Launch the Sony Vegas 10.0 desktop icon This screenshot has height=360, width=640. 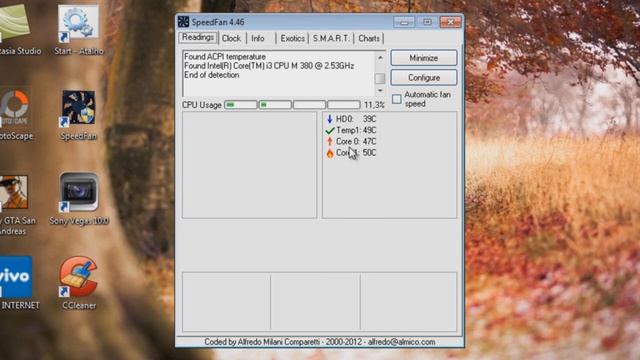pos(79,192)
